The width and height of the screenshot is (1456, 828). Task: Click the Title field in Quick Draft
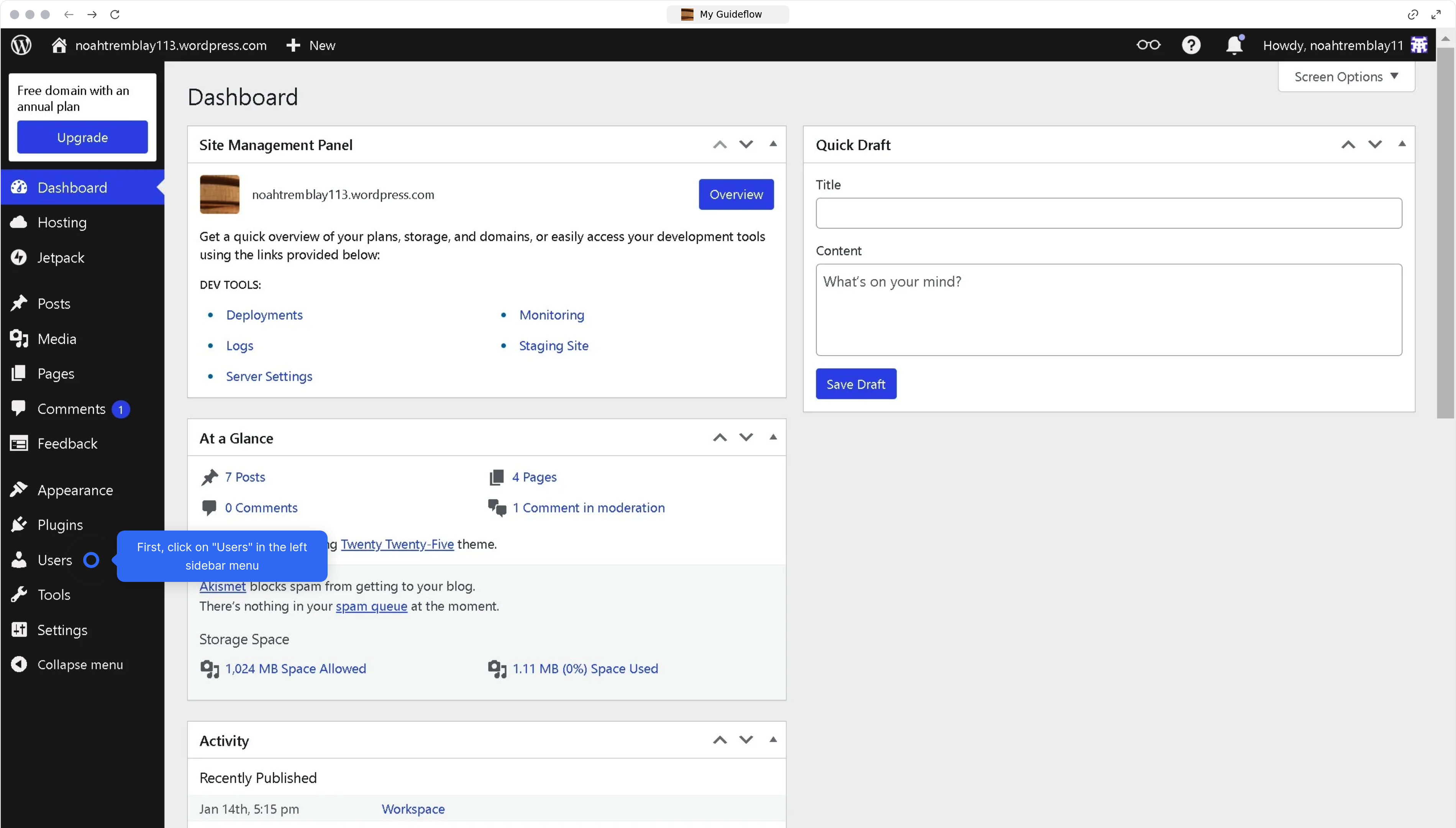pyautogui.click(x=1108, y=213)
